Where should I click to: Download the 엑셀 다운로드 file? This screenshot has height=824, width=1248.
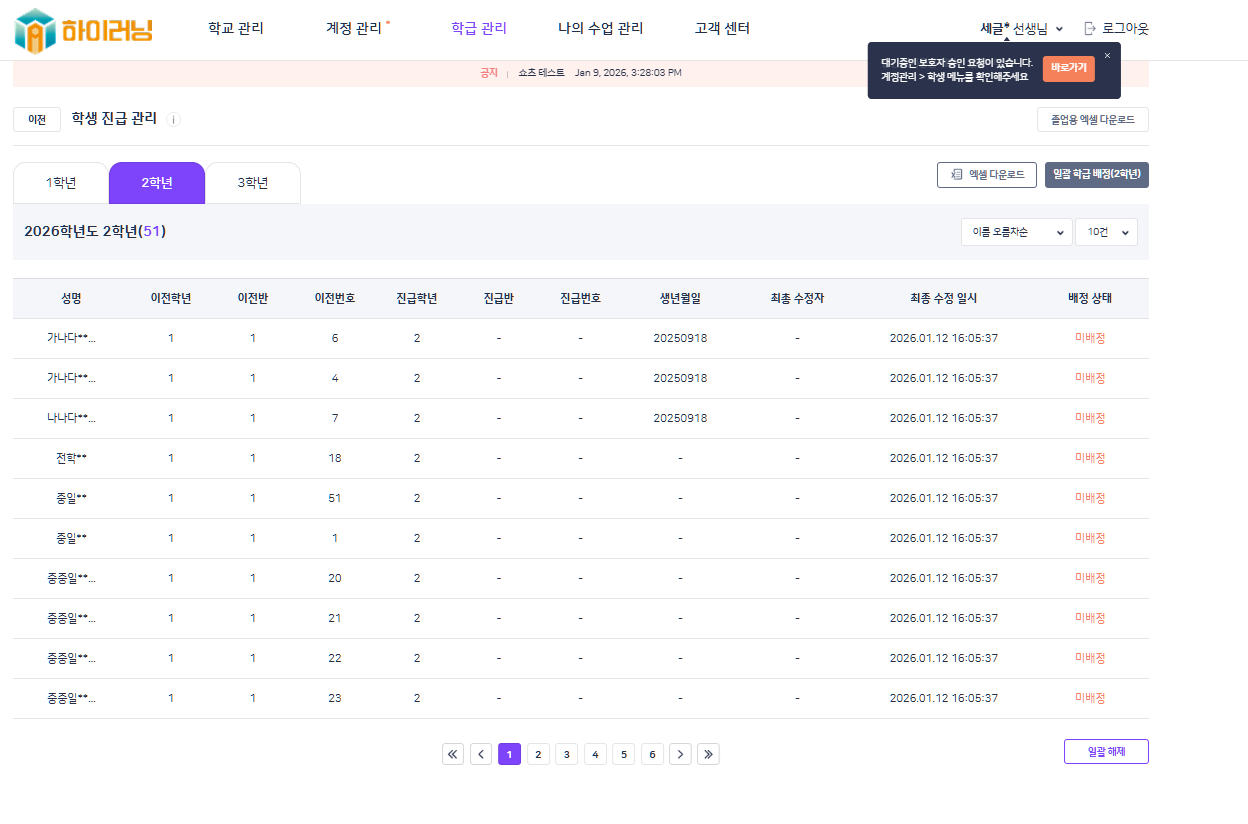tap(986, 175)
